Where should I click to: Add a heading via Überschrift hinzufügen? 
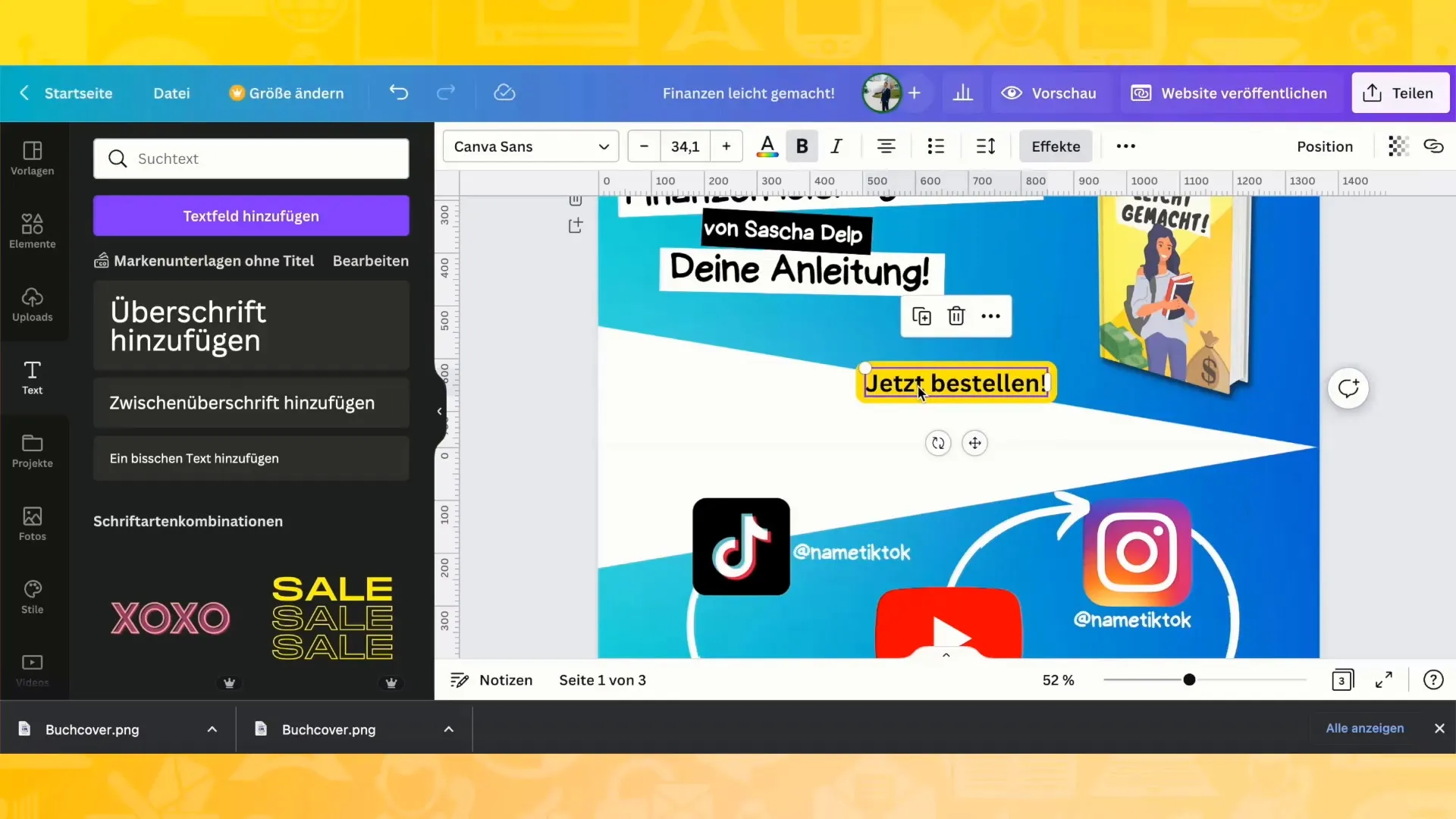click(251, 326)
